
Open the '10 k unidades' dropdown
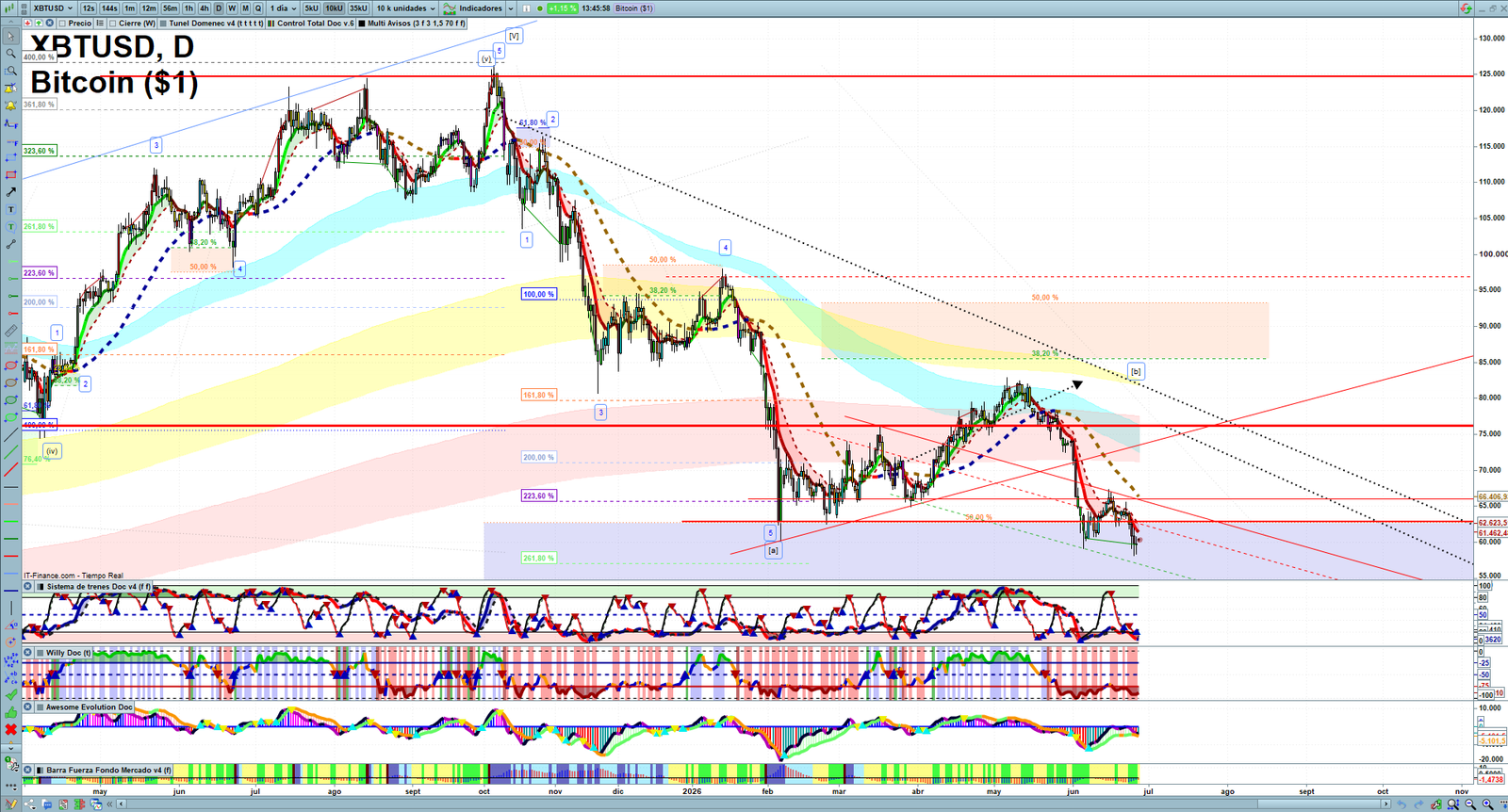(406, 8)
